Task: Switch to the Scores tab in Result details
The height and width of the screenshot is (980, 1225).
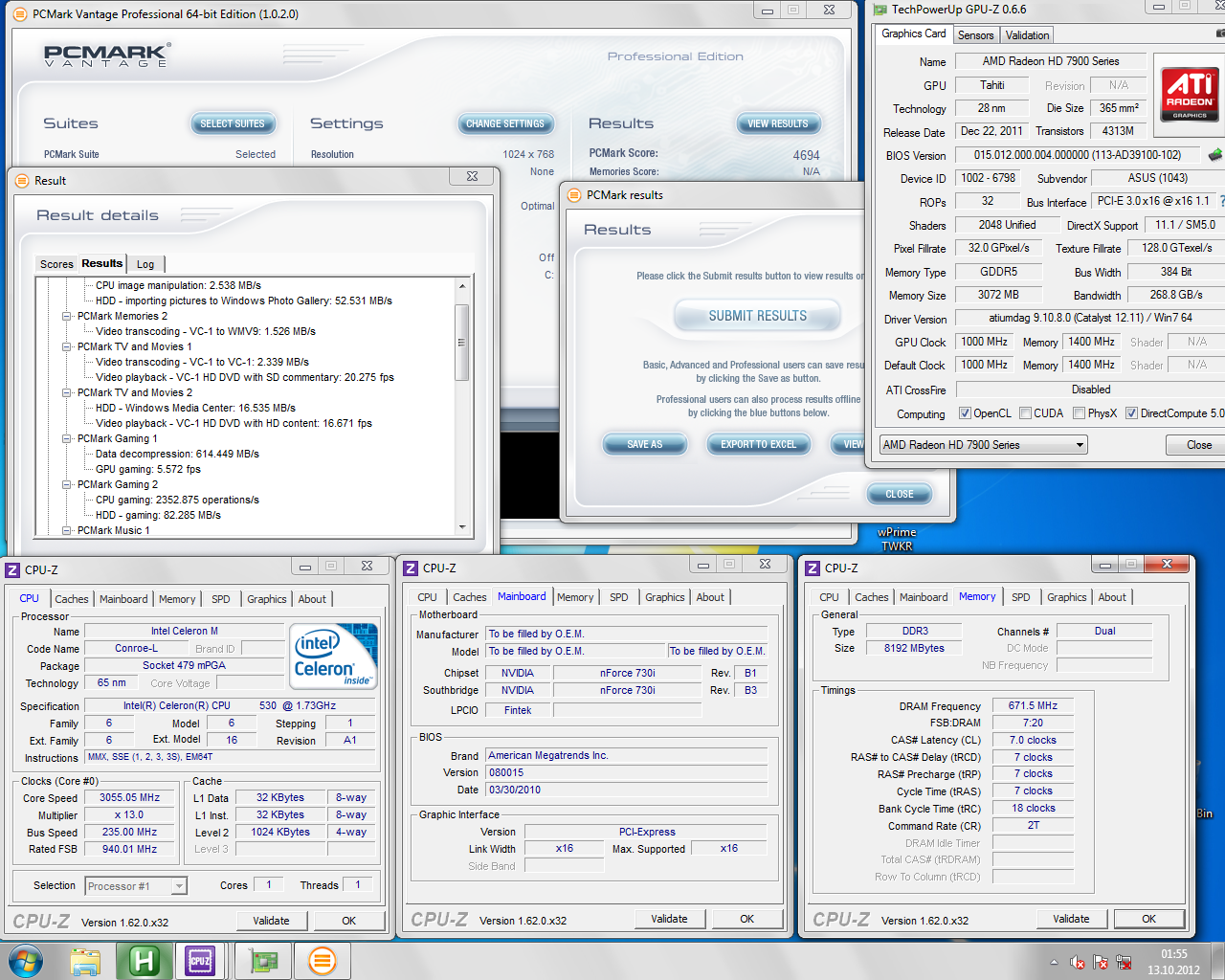Action: [56, 264]
